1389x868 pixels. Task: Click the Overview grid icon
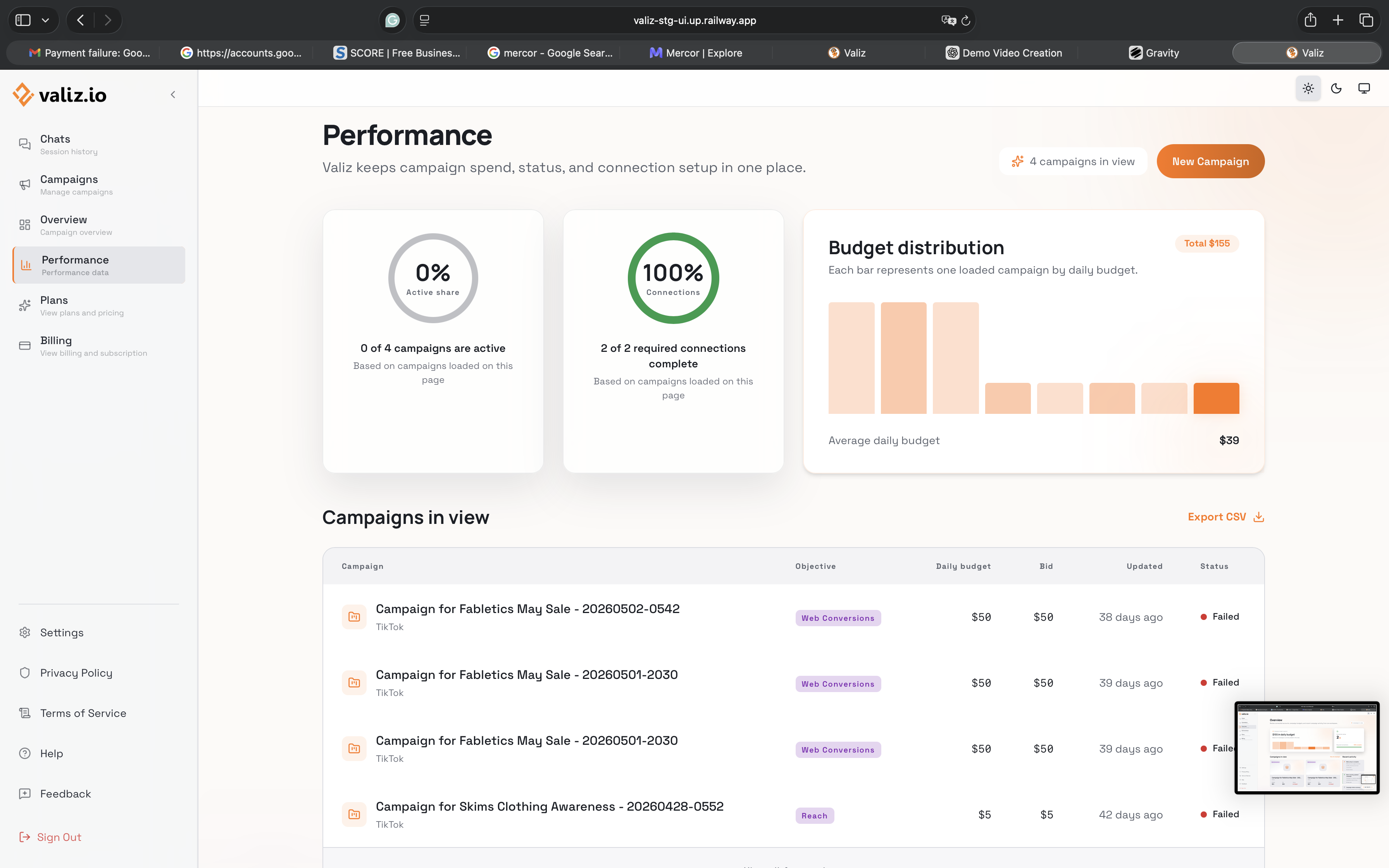point(25,224)
